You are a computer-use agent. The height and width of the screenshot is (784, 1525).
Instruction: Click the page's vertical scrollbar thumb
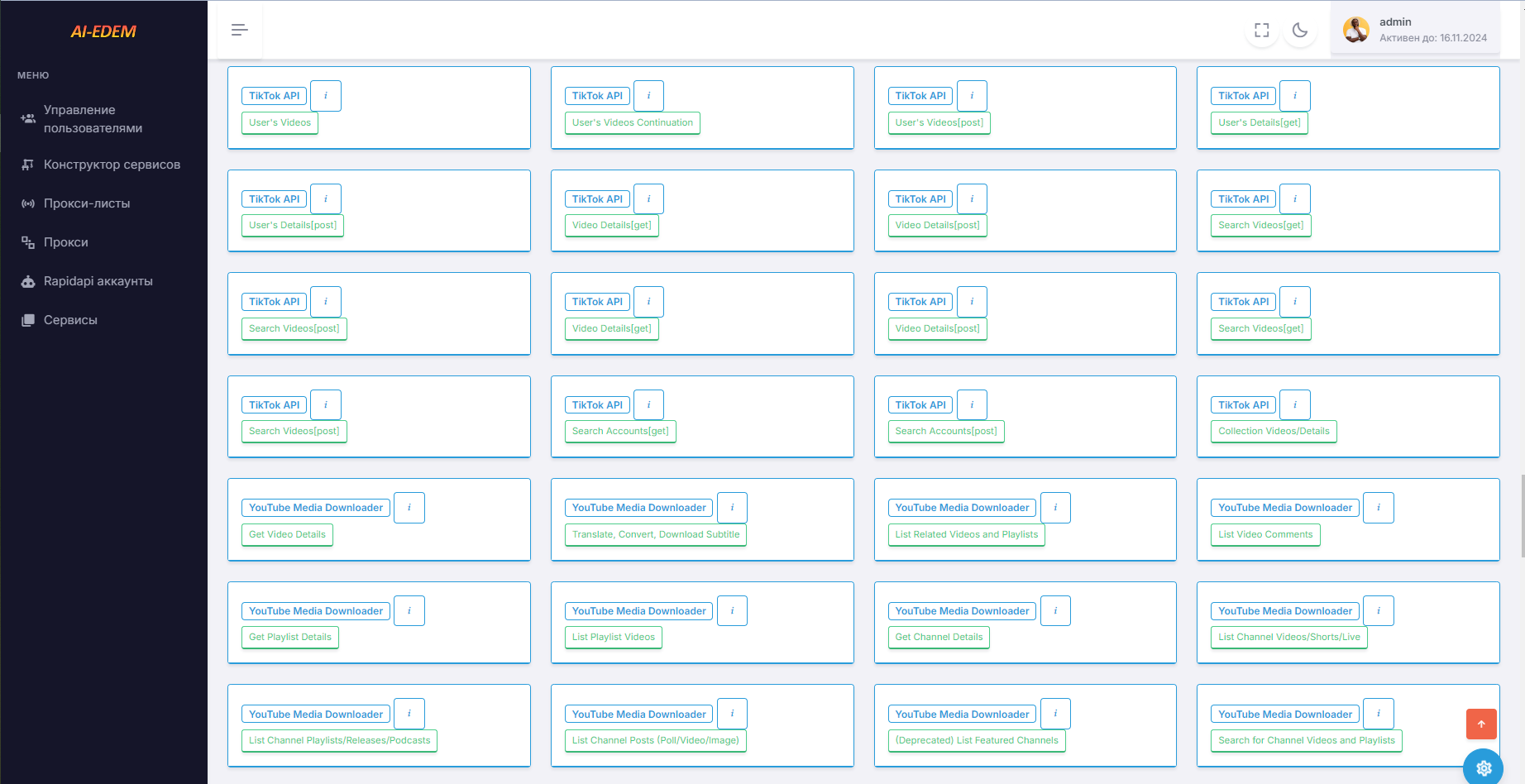pyautogui.click(x=1522, y=516)
